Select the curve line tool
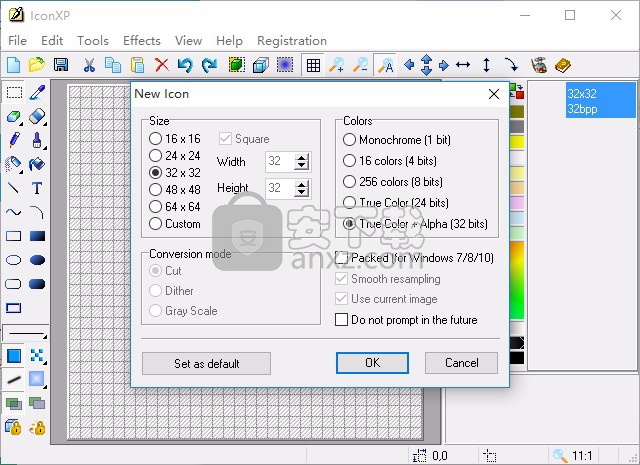This screenshot has height=465, width=640. tap(14, 212)
